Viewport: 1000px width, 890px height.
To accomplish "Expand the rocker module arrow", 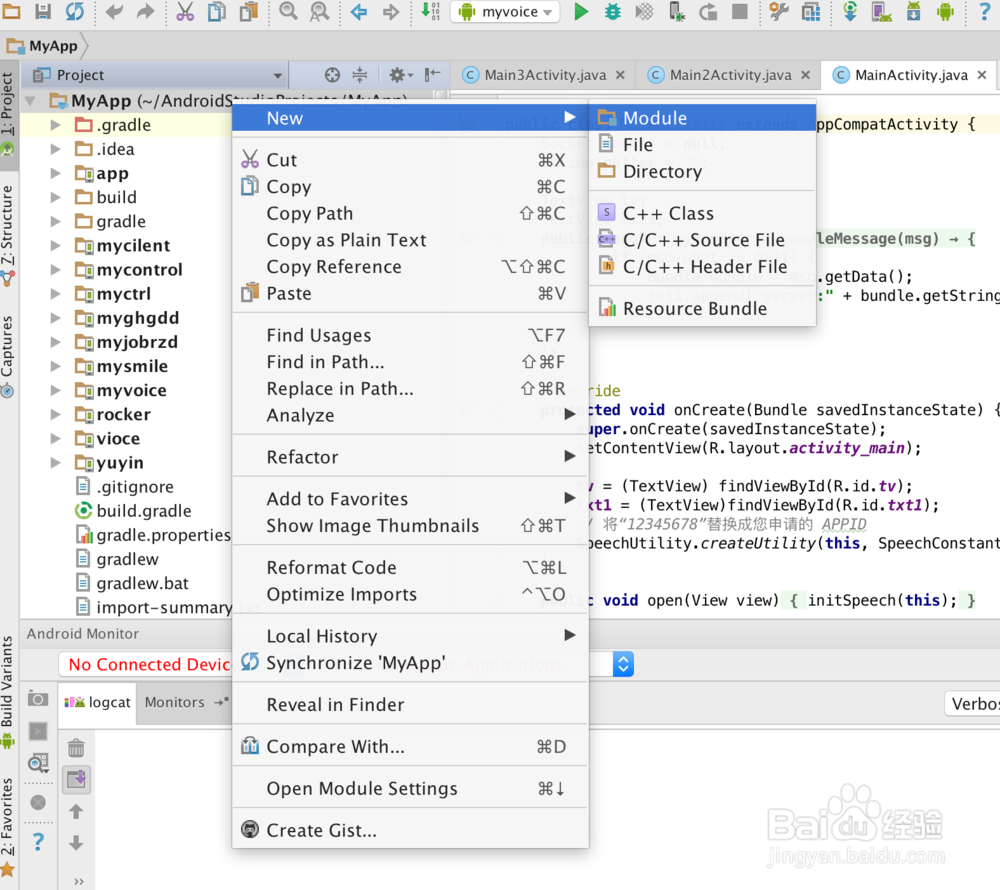I will (56, 414).
